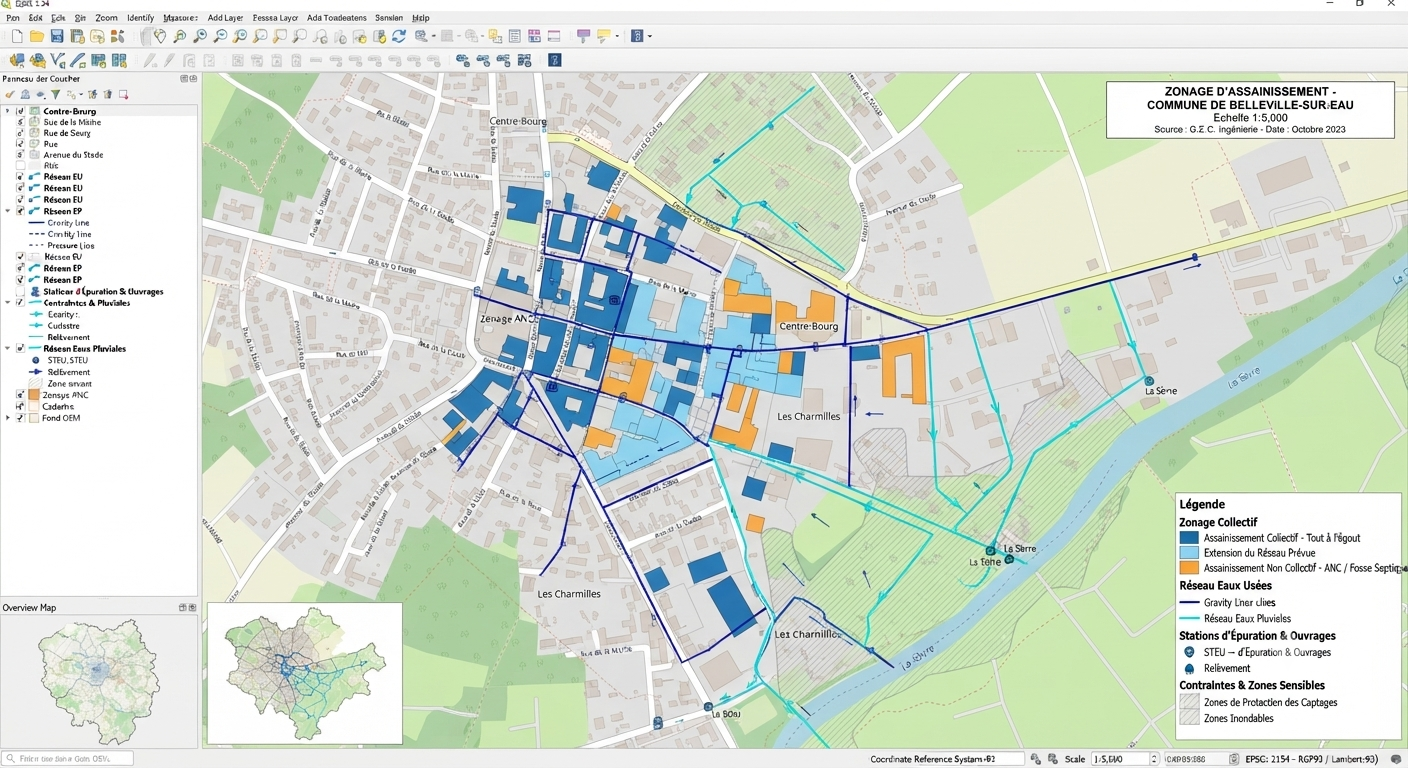Viewport: 1408px width, 768px height.
Task: Open dropdown arrow of layers panel toolbar
Action: pos(81,94)
